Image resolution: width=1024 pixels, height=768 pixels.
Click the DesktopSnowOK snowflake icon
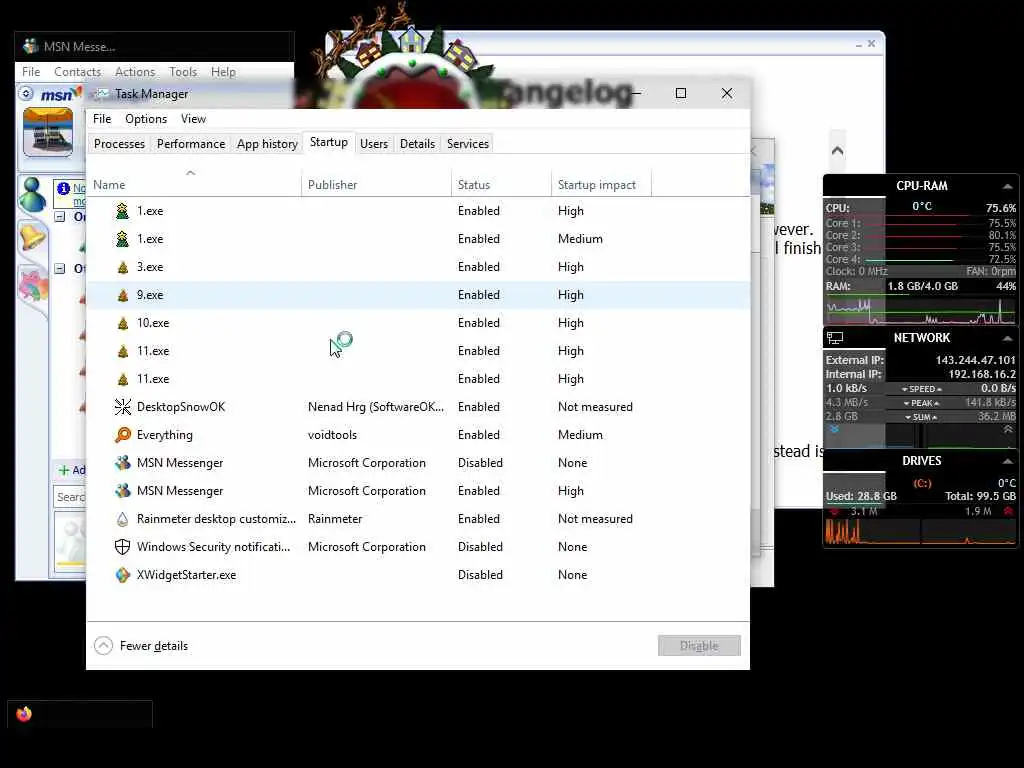click(122, 407)
